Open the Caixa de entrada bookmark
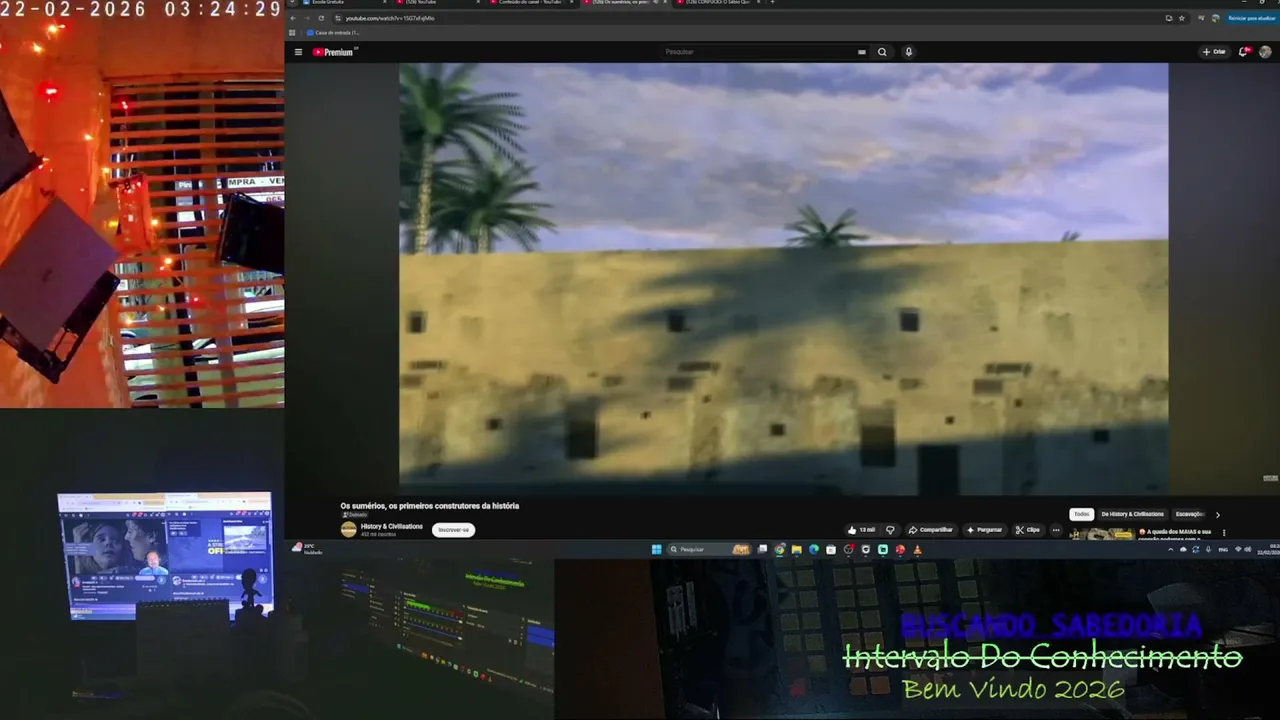The image size is (1280, 720). pyautogui.click(x=332, y=32)
